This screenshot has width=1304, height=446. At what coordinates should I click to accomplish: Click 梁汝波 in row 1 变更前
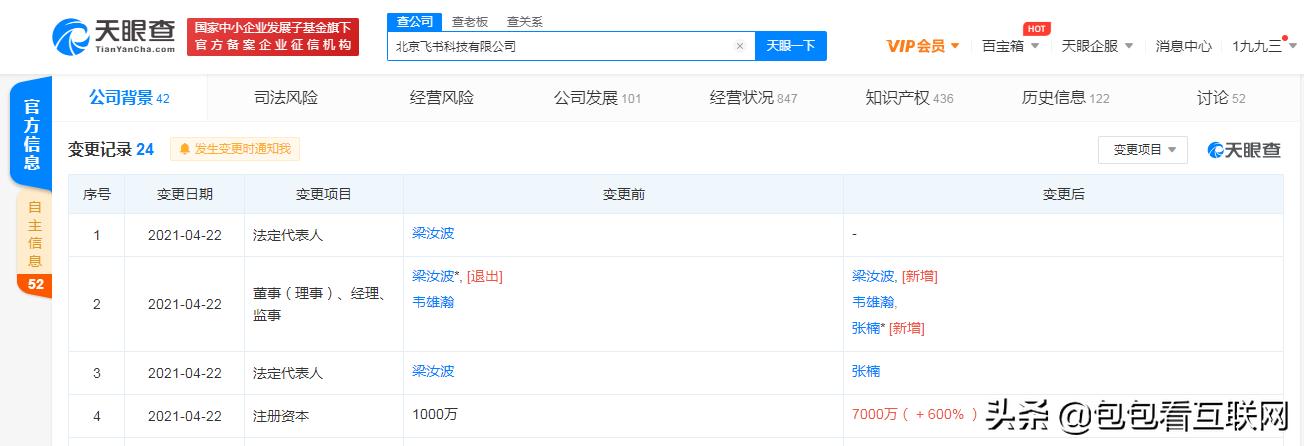433,233
